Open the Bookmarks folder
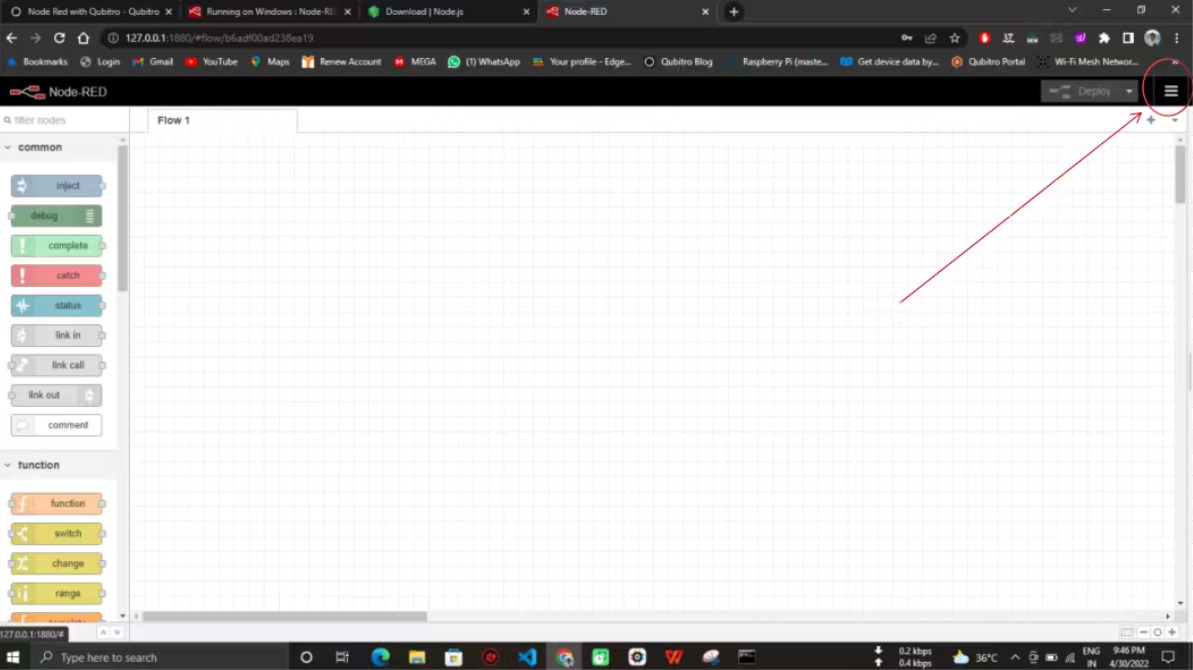The width and height of the screenshot is (1193, 670). click(37, 62)
